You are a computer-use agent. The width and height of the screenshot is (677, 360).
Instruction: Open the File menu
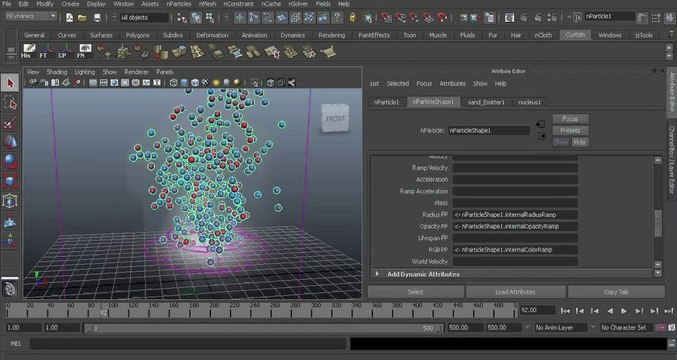coord(7,4)
